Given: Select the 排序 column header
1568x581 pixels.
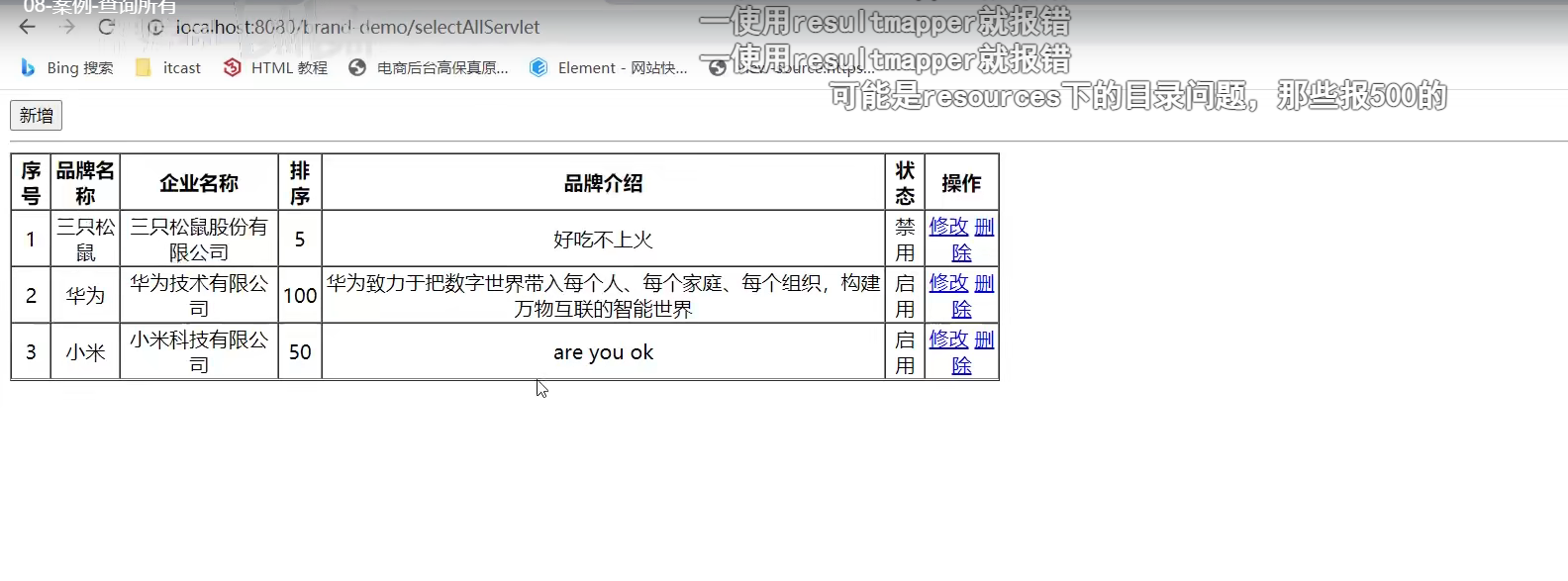Looking at the screenshot, I should click(x=300, y=183).
